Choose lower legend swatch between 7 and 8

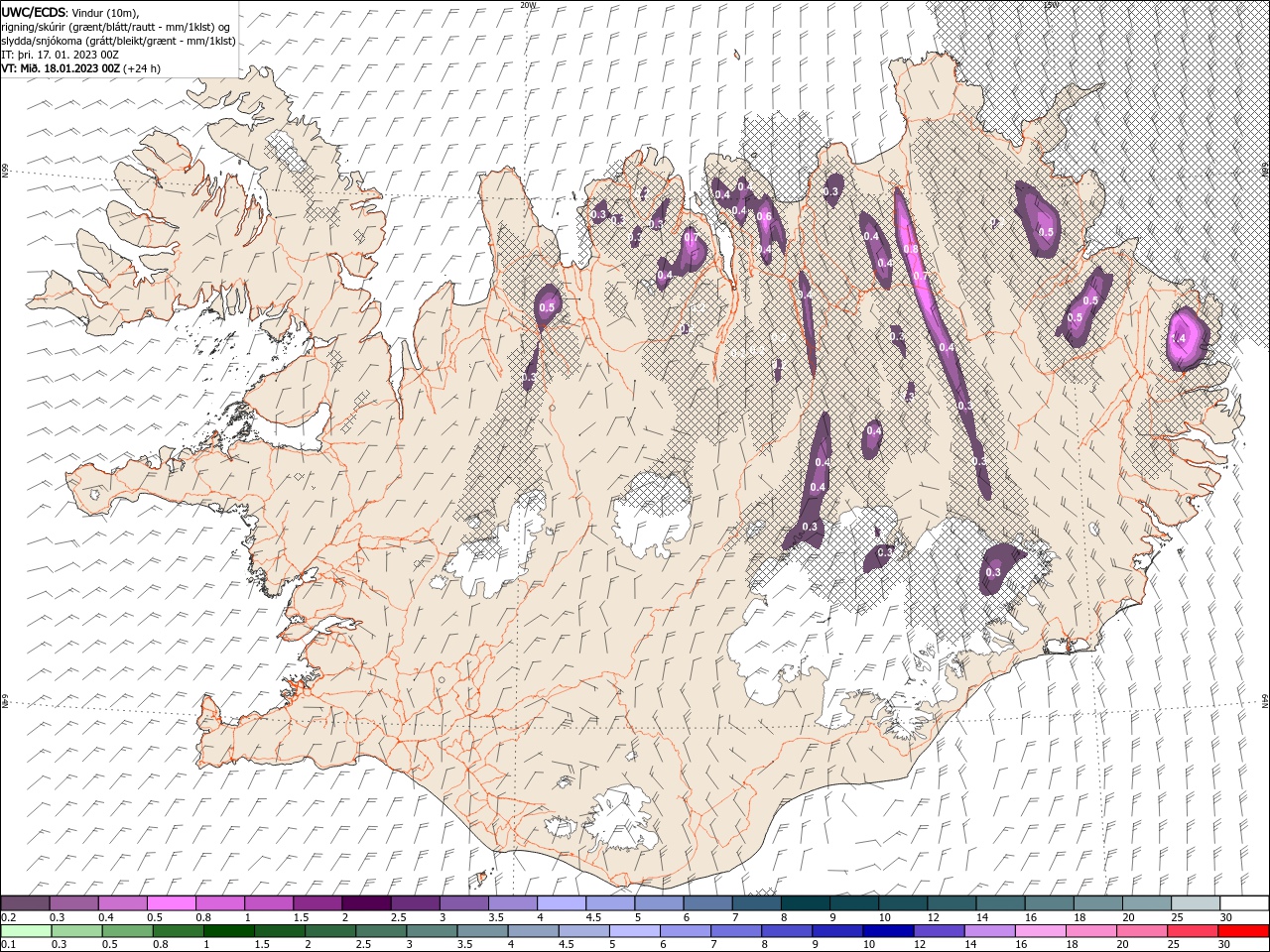735,931
